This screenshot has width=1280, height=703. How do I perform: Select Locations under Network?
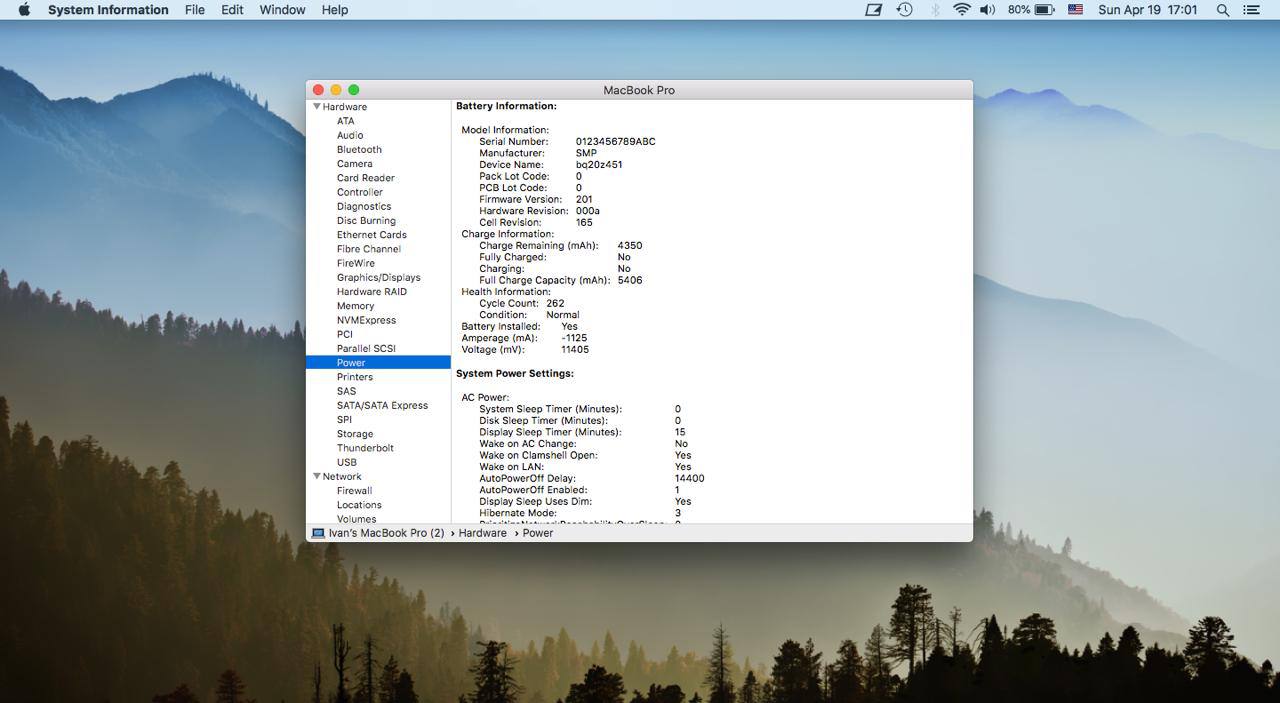[360, 505]
